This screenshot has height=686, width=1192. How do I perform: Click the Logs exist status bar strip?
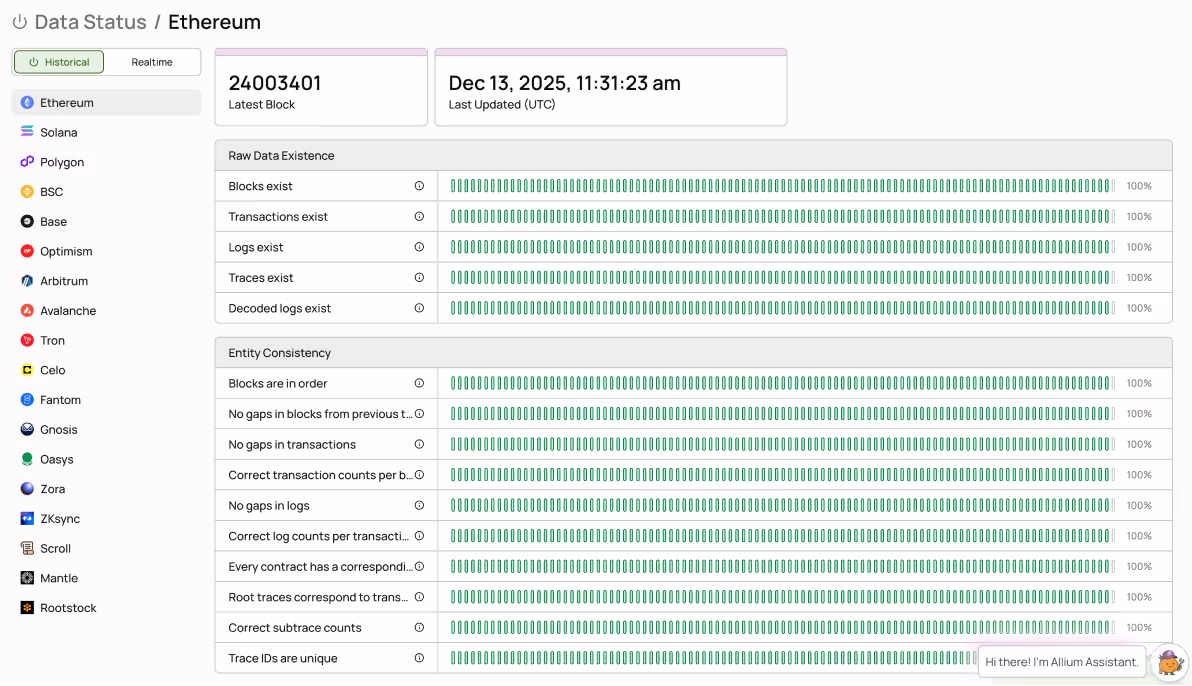[x=782, y=246]
